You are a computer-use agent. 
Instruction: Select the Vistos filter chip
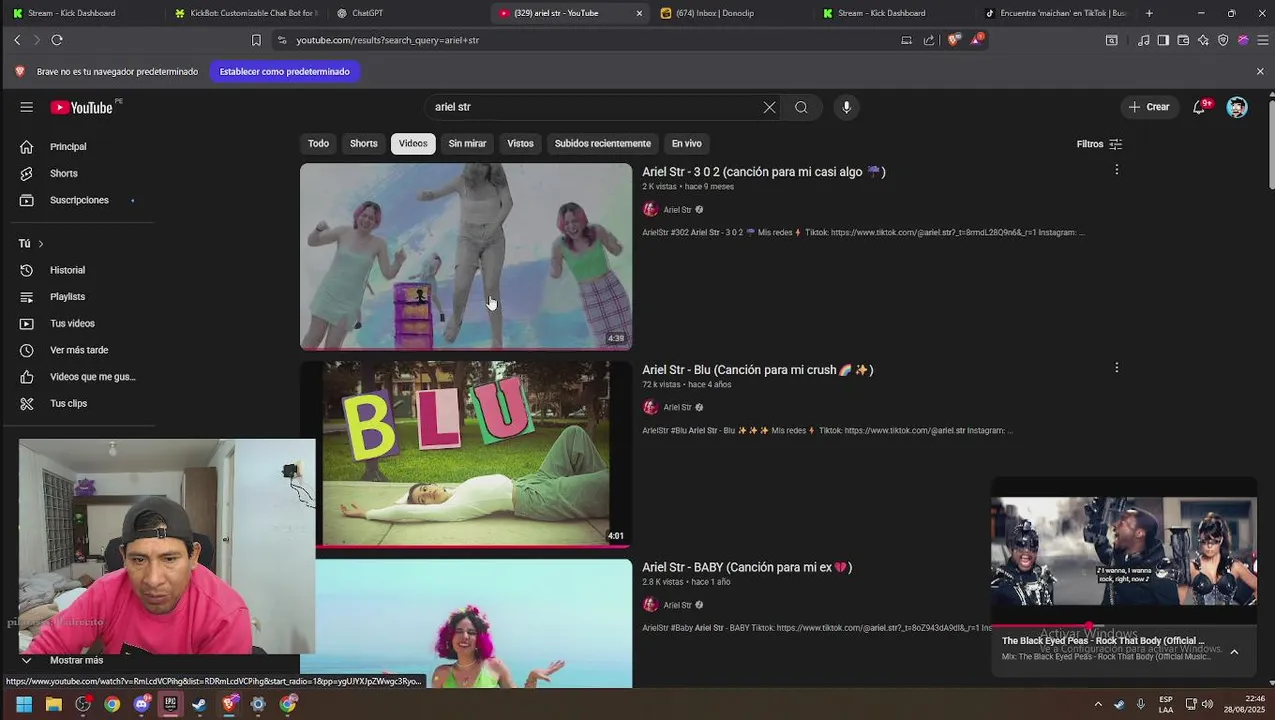point(520,143)
